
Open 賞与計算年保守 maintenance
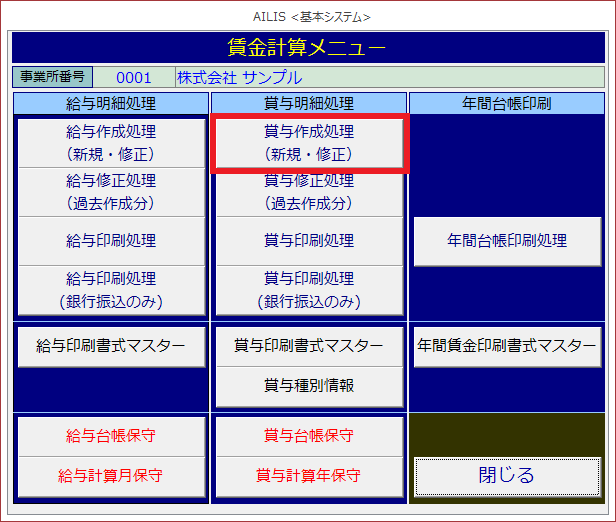(x=308, y=475)
